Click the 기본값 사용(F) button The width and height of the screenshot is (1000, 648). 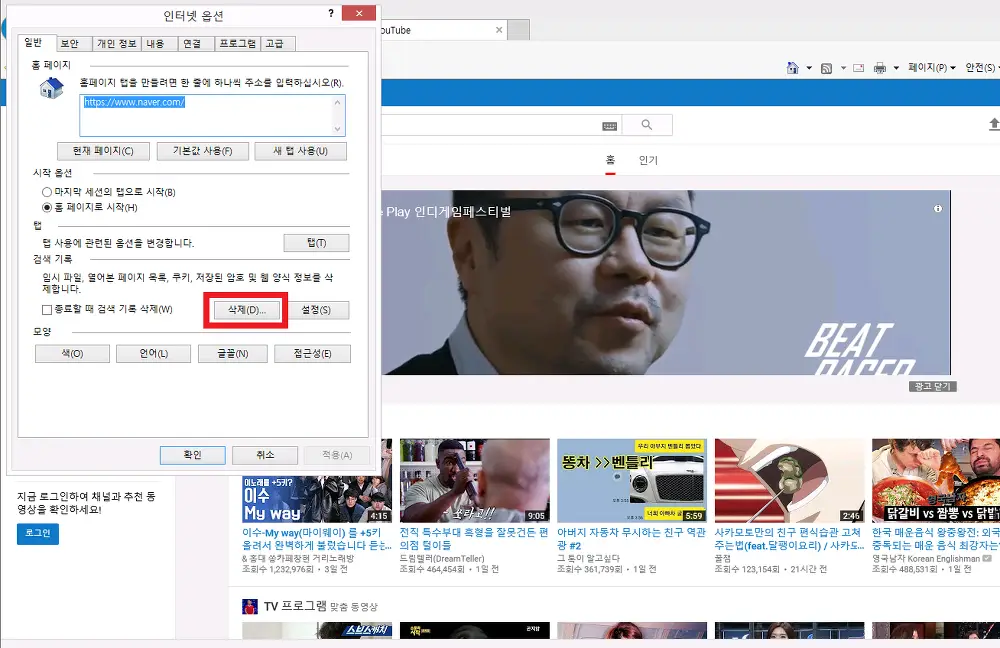click(x=202, y=151)
